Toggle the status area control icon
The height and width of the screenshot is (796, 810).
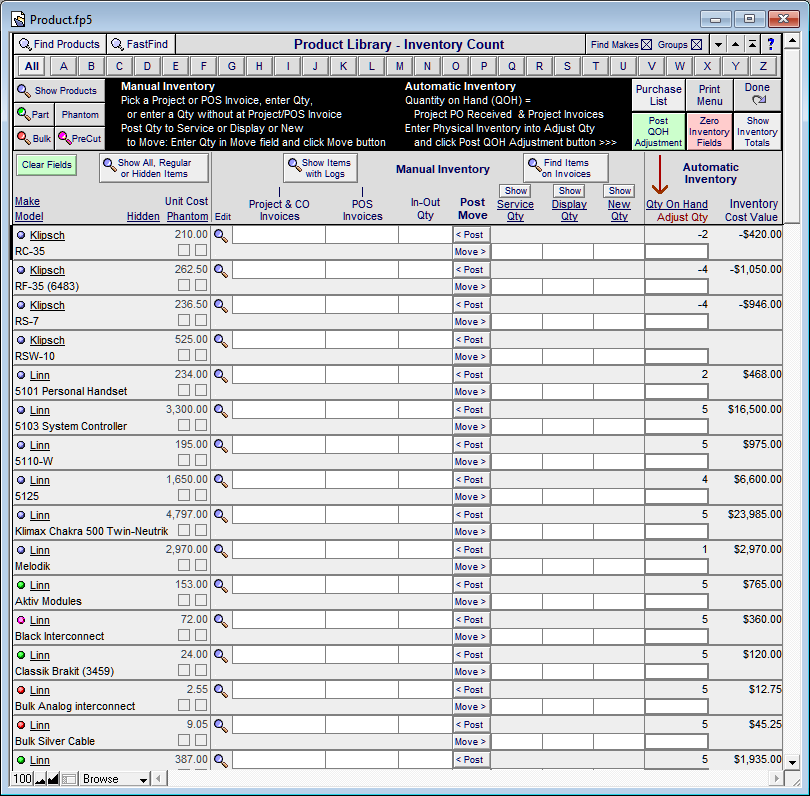tap(69, 778)
